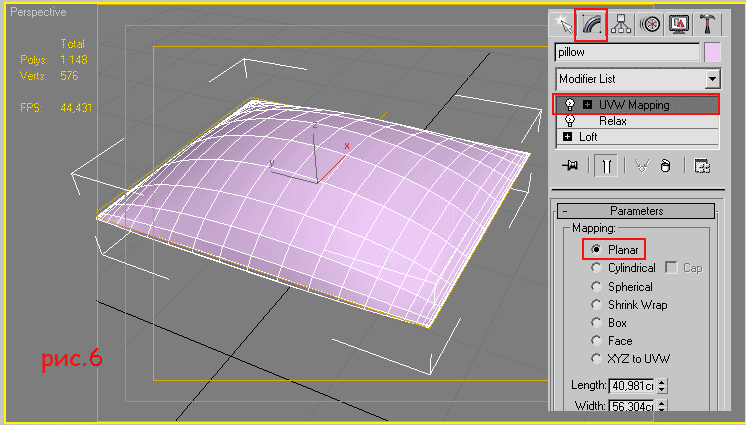Image resolution: width=746 pixels, height=425 pixels.
Task: Toggle Show End Result button
Action: (605, 166)
